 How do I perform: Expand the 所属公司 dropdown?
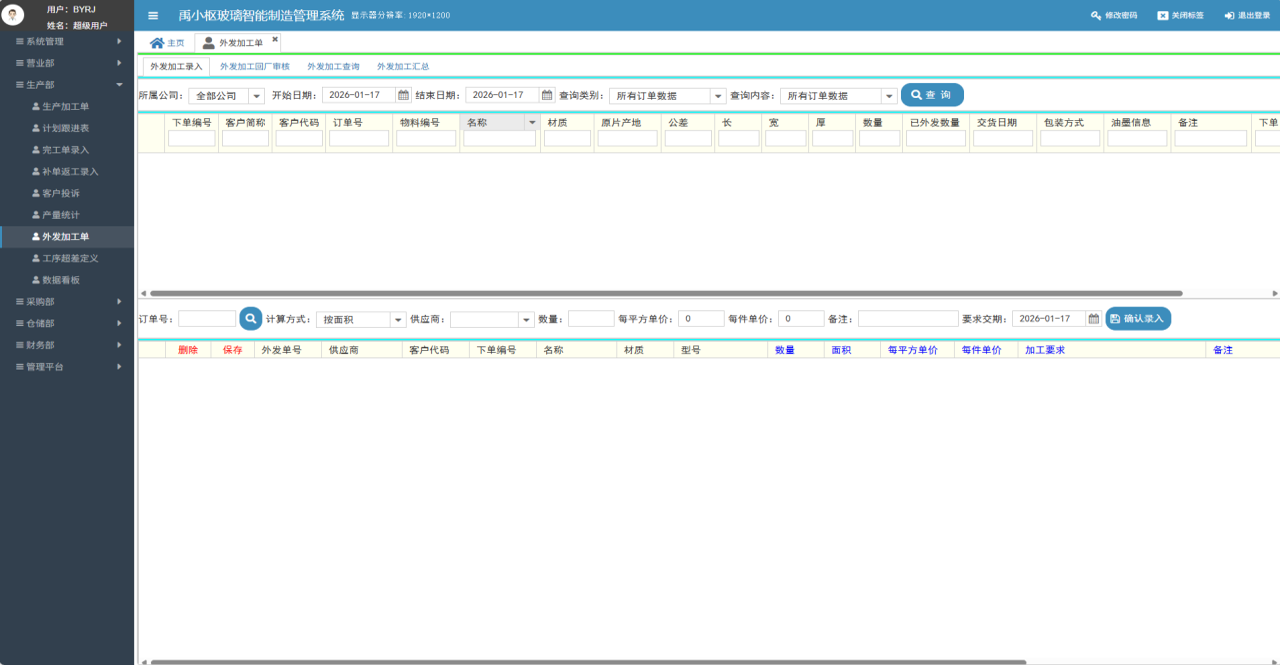pos(256,96)
